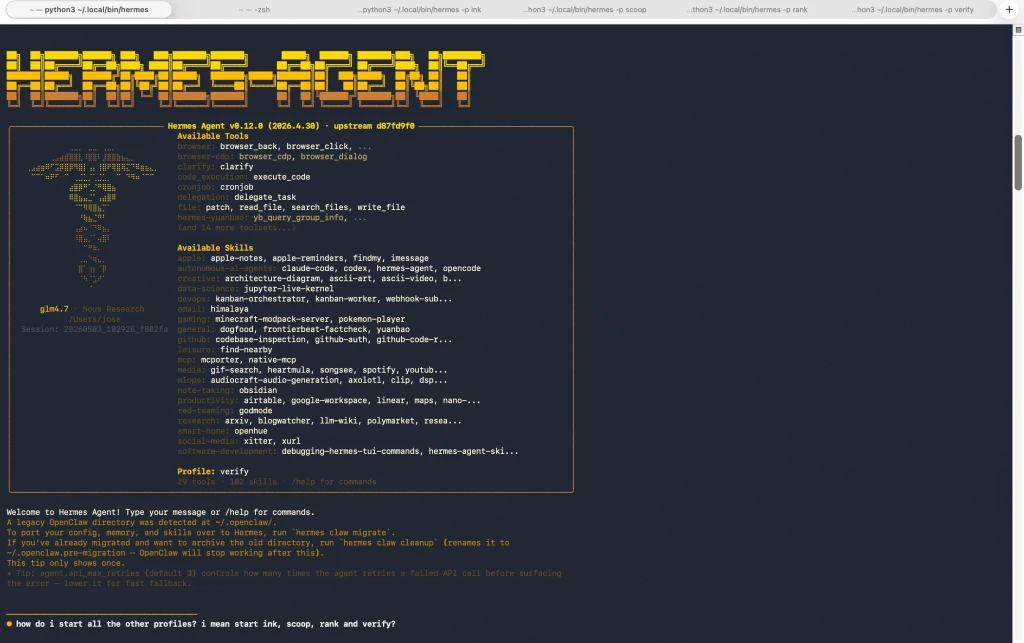The height and width of the screenshot is (643, 1024).
Task: Click the 'debugging-hermes-tui-commands' skills line
Action: click(348, 451)
